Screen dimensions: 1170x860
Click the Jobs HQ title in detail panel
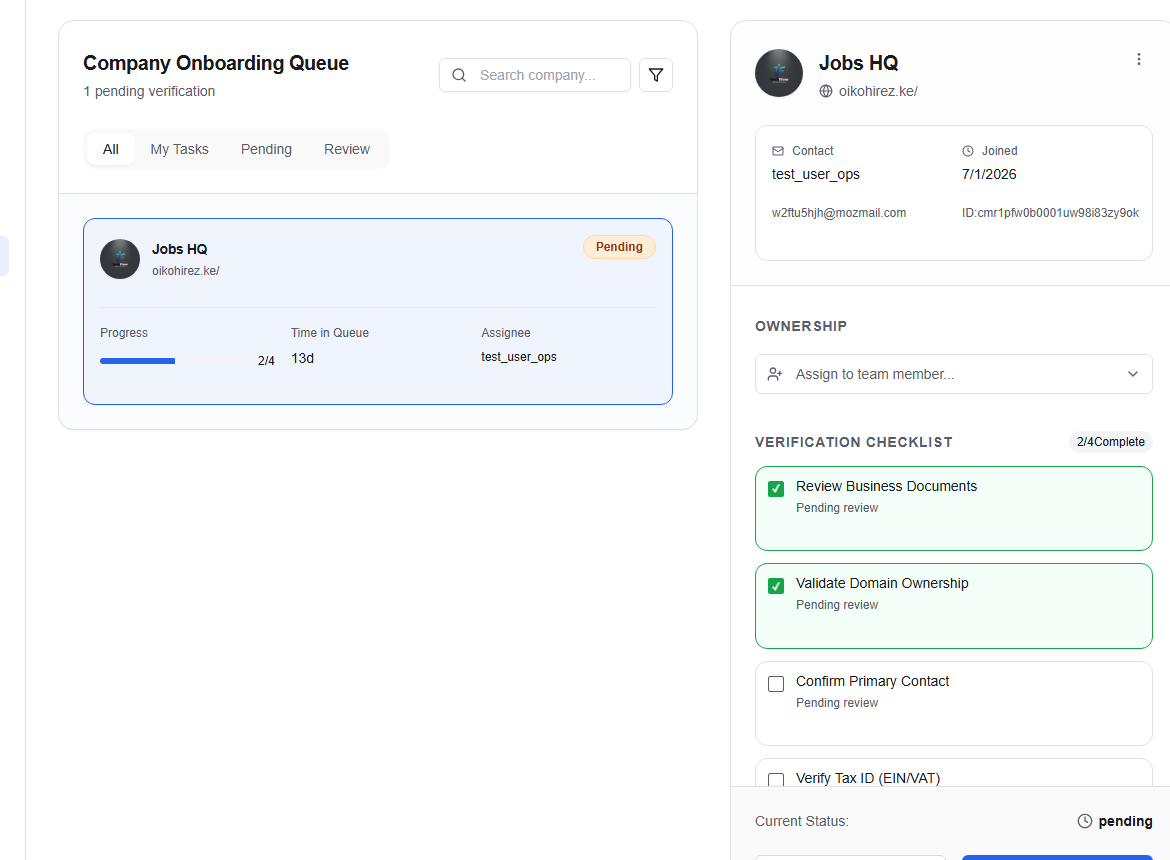[x=858, y=63]
